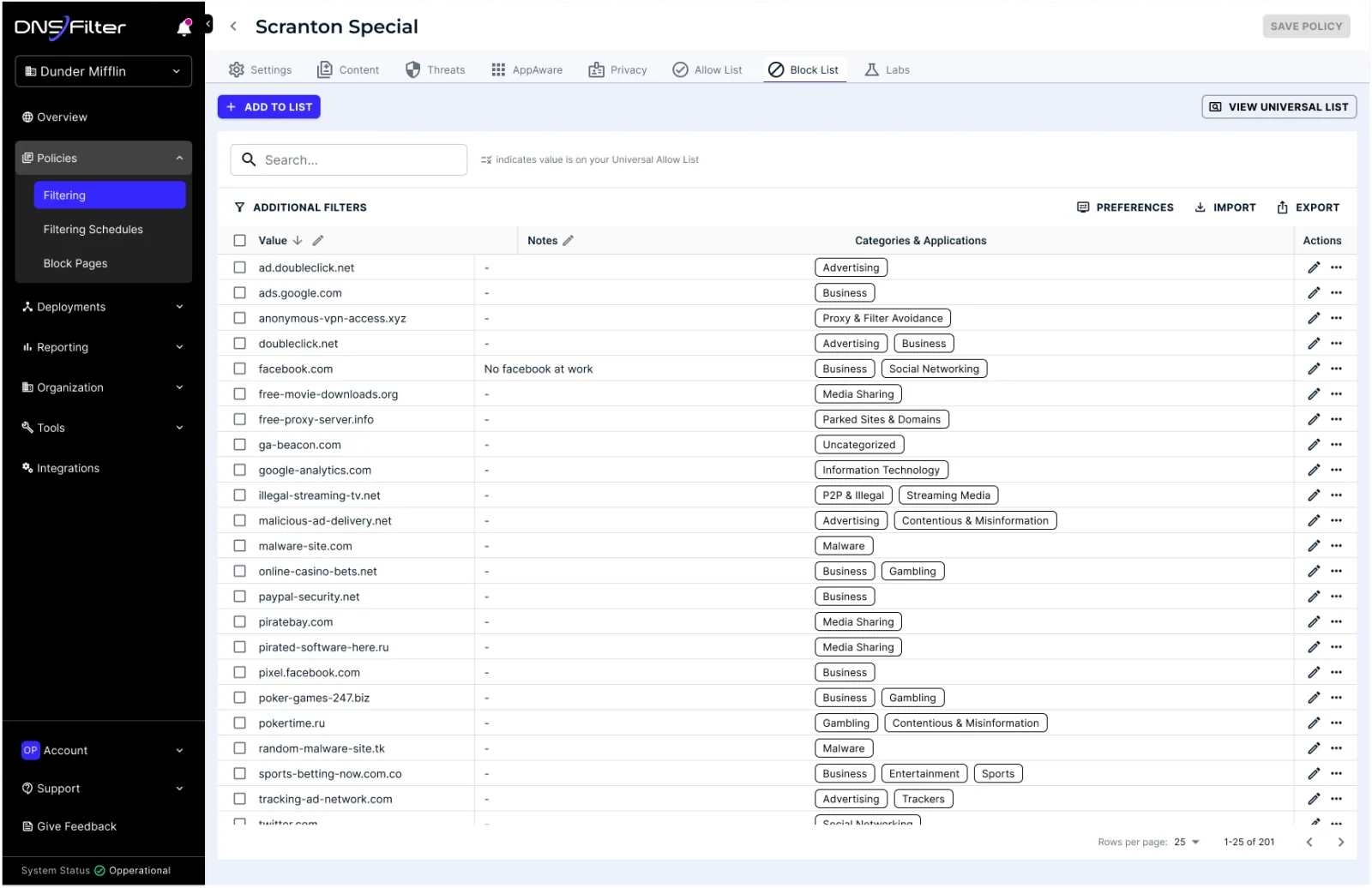
Task: Click the SAVE POLICY button
Action: (1306, 27)
